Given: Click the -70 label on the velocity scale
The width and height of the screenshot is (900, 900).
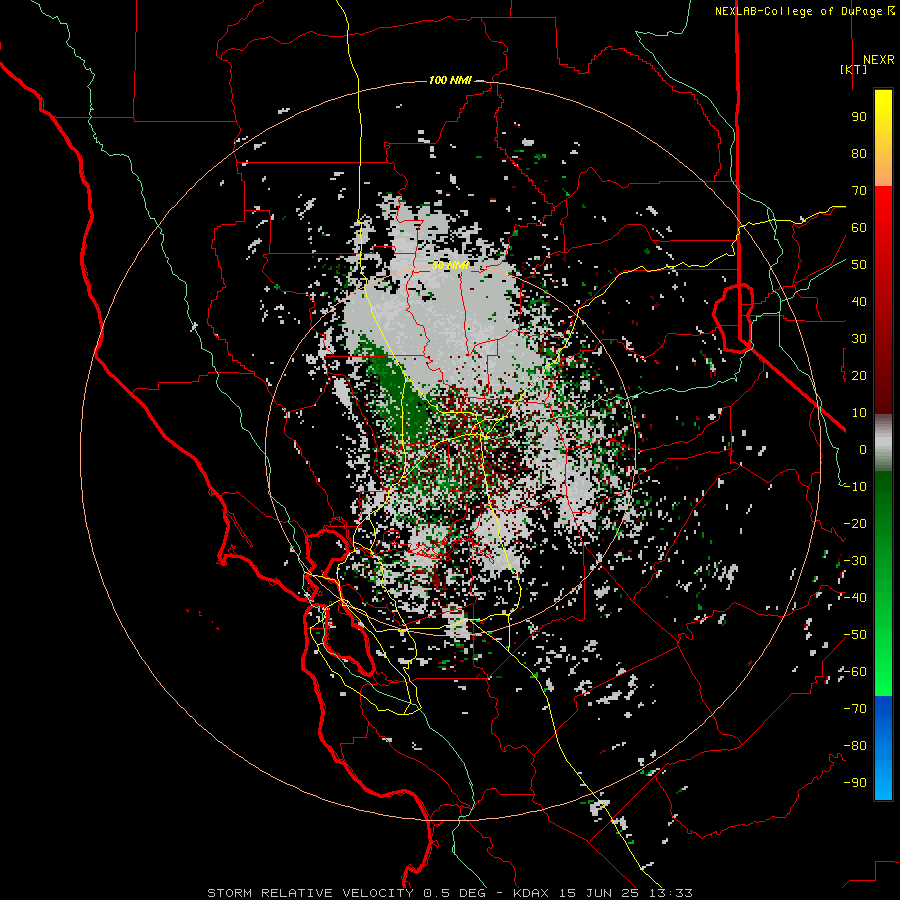Looking at the screenshot, I should [855, 709].
